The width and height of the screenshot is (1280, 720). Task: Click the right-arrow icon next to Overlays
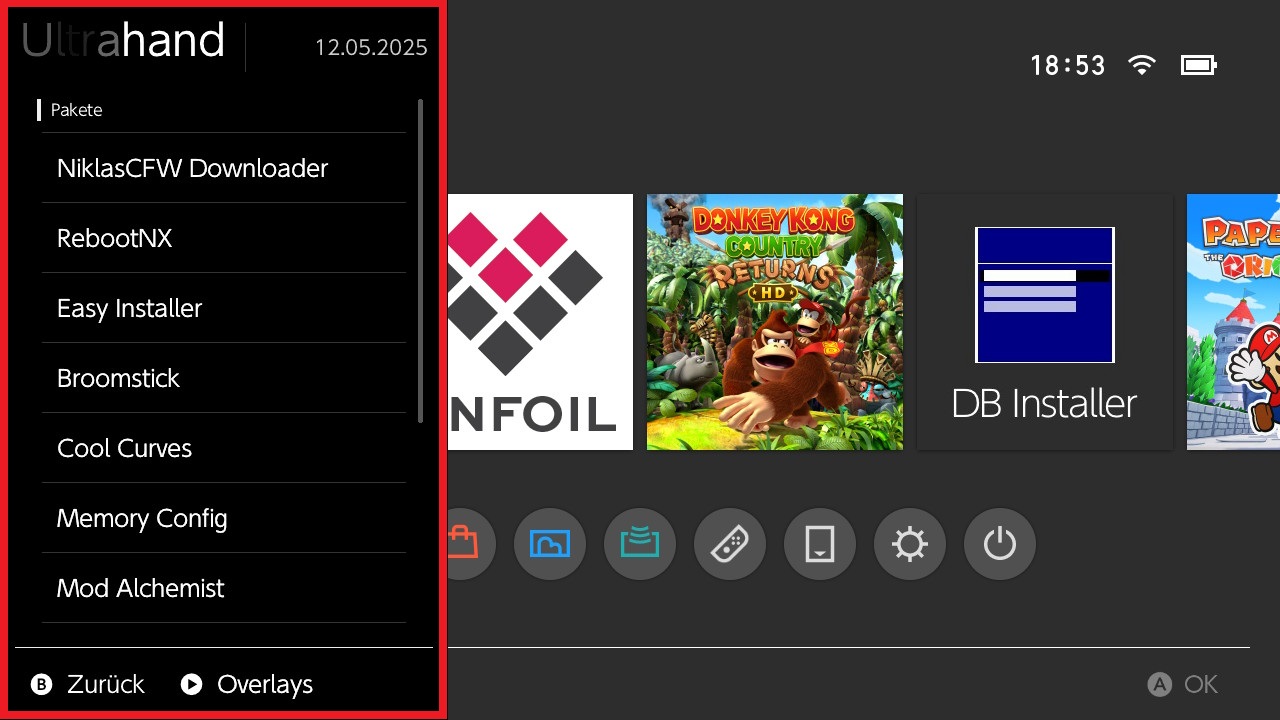click(x=192, y=685)
